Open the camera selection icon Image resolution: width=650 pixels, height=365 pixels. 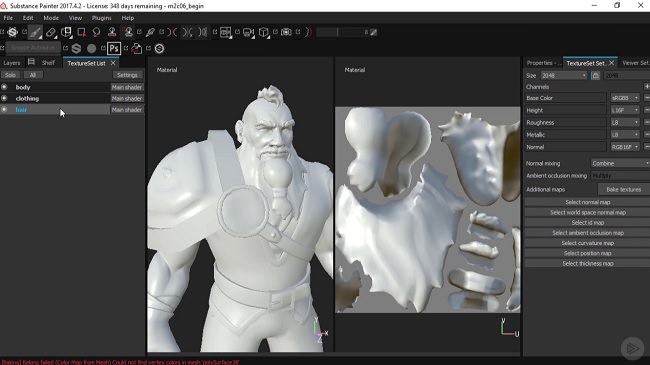click(x=248, y=32)
